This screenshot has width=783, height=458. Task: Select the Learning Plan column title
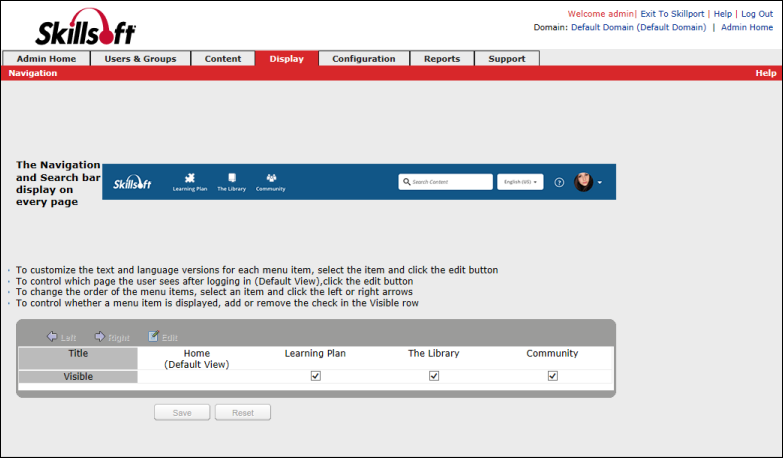coord(315,353)
